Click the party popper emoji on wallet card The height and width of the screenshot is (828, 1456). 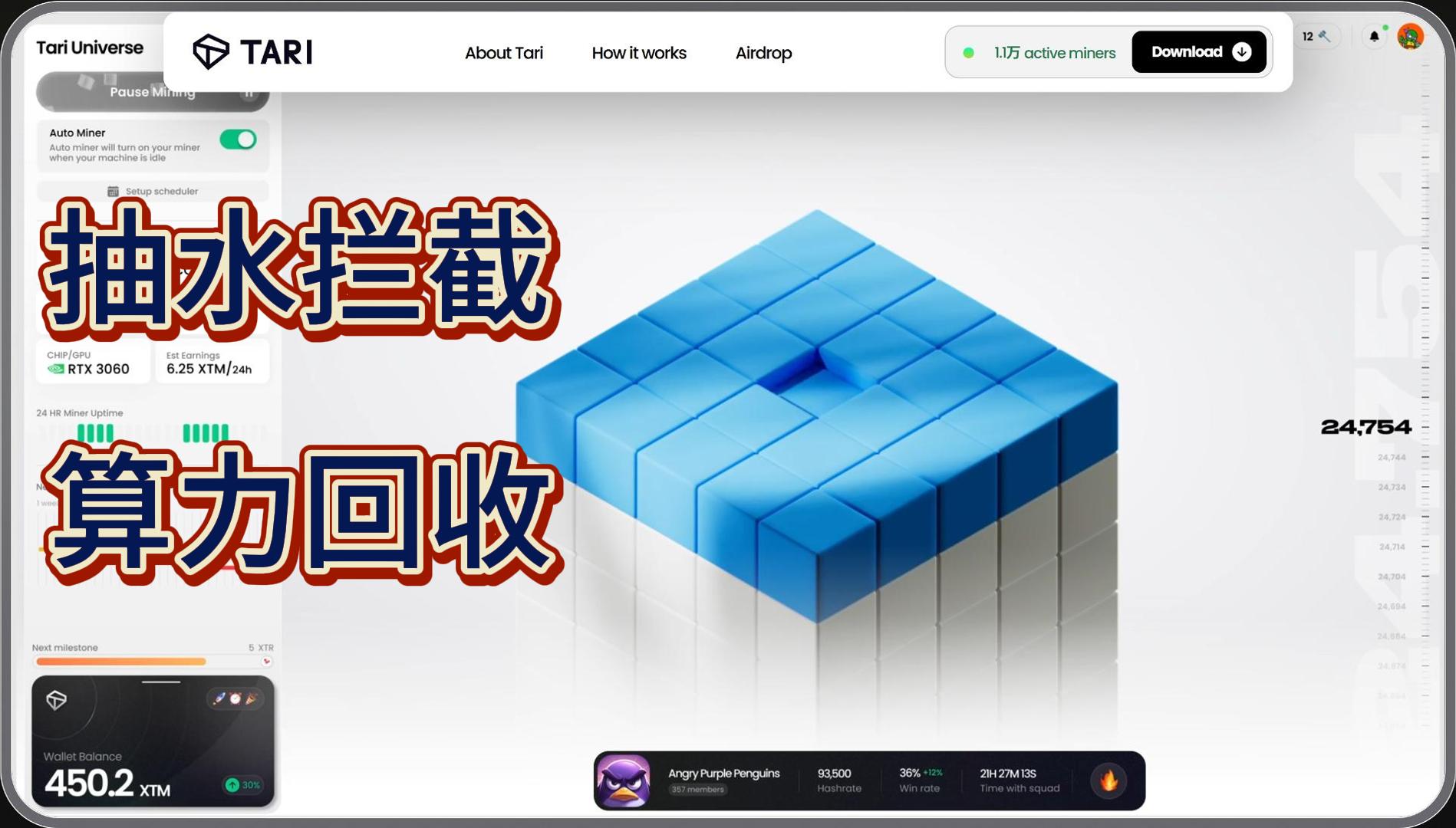[x=252, y=698]
